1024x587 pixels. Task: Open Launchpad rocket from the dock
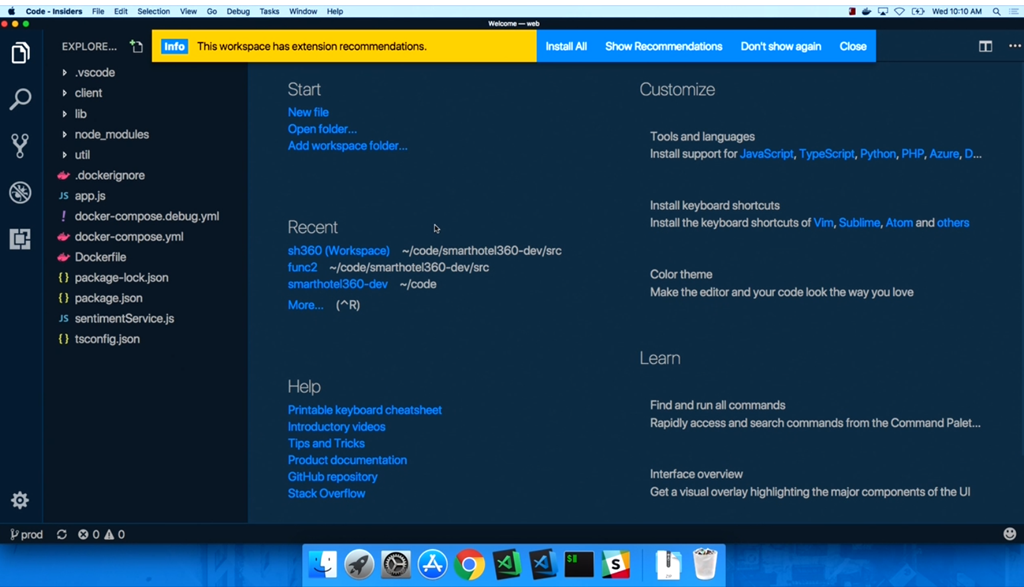359,564
